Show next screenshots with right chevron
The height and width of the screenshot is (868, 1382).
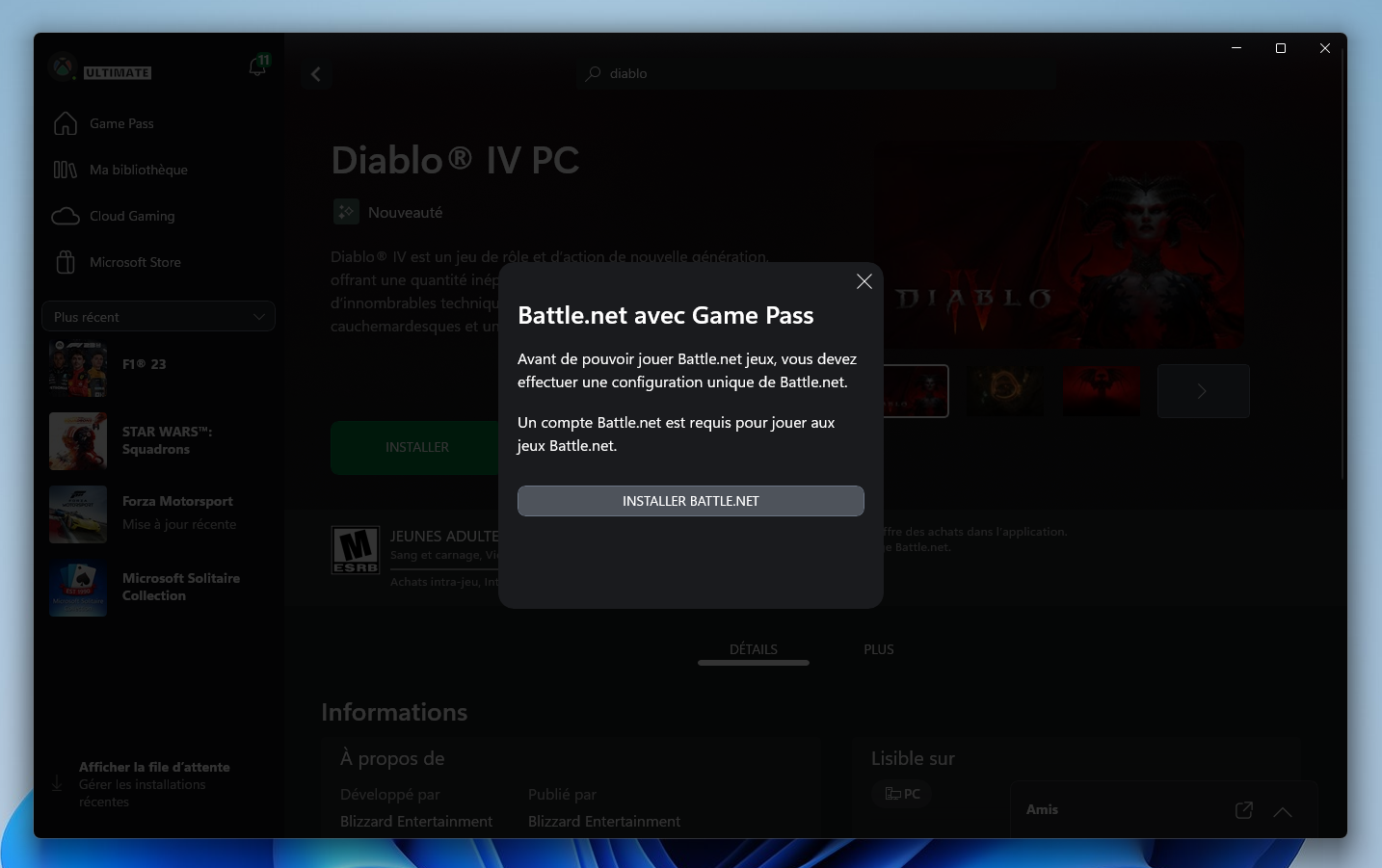pyautogui.click(x=1203, y=391)
